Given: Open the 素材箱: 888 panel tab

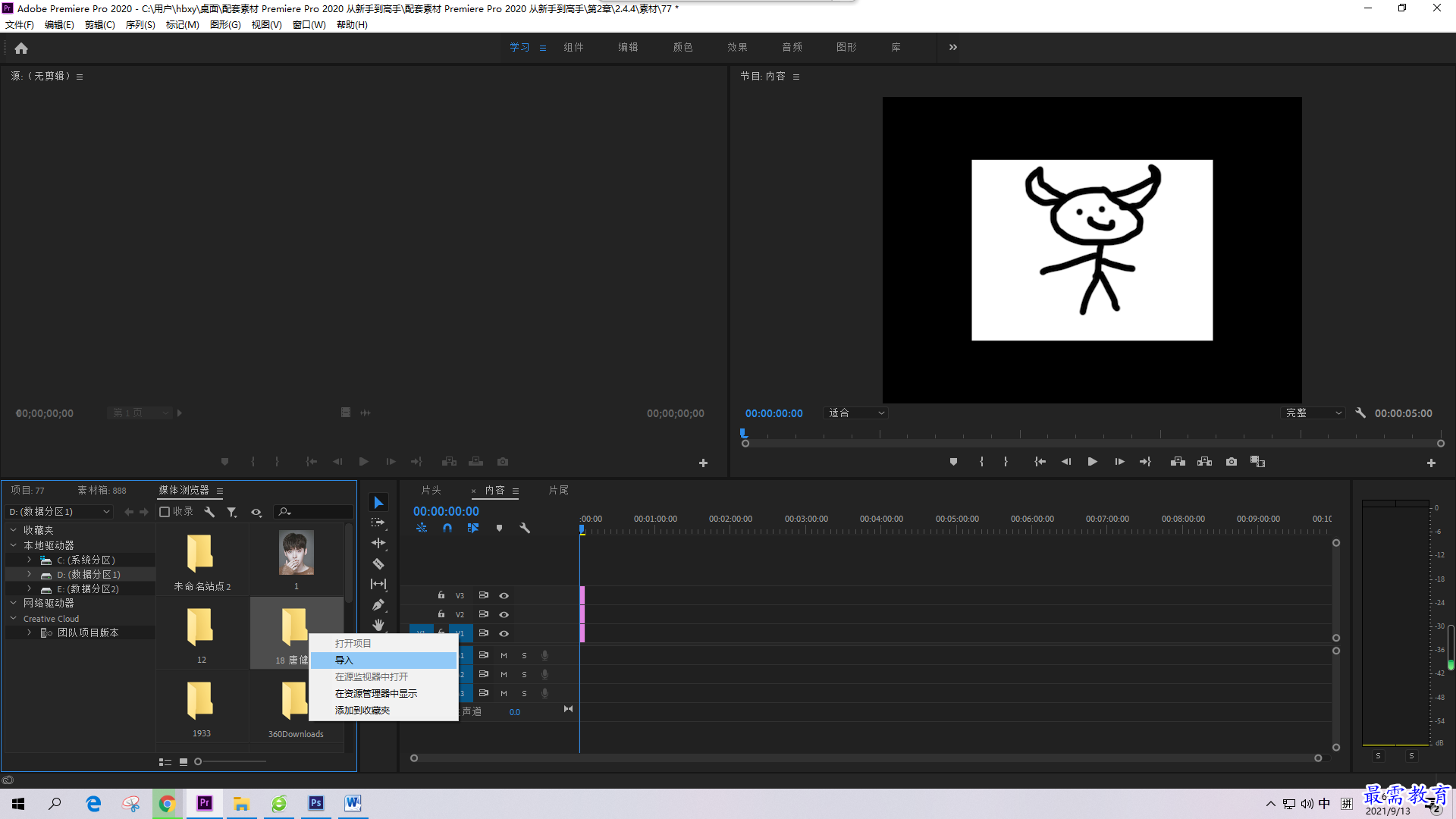Looking at the screenshot, I should pos(102,491).
